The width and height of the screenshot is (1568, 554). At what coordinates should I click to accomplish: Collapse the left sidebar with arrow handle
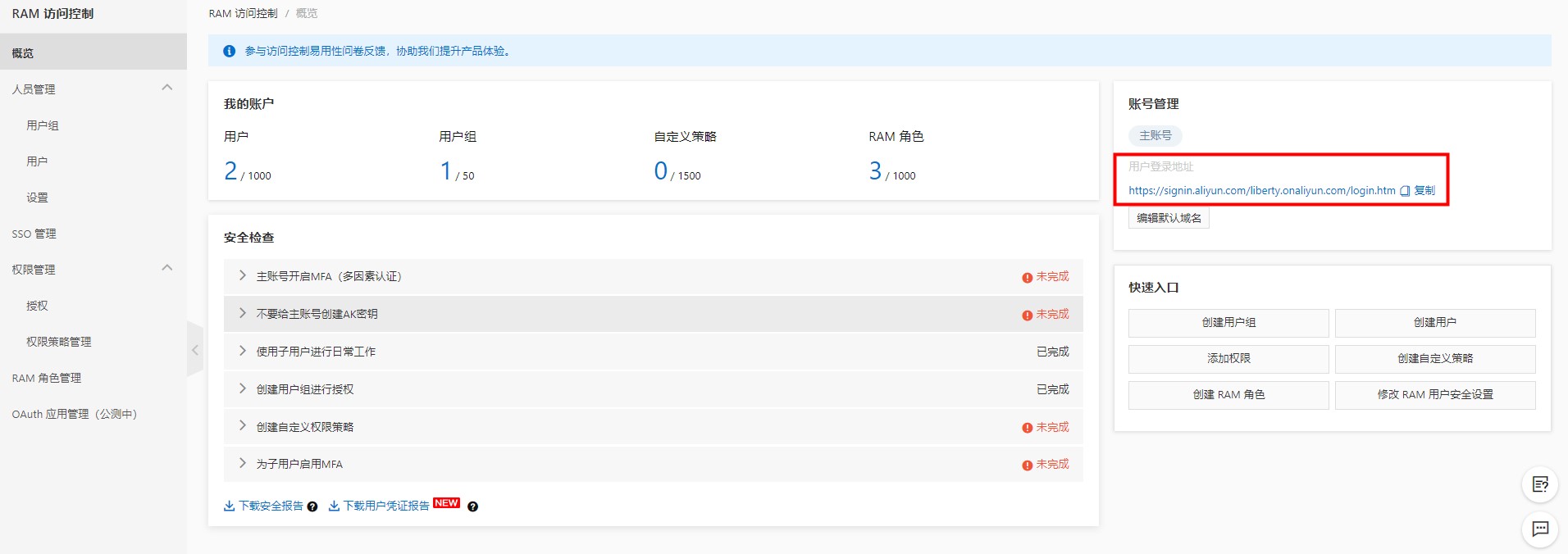pos(195,350)
